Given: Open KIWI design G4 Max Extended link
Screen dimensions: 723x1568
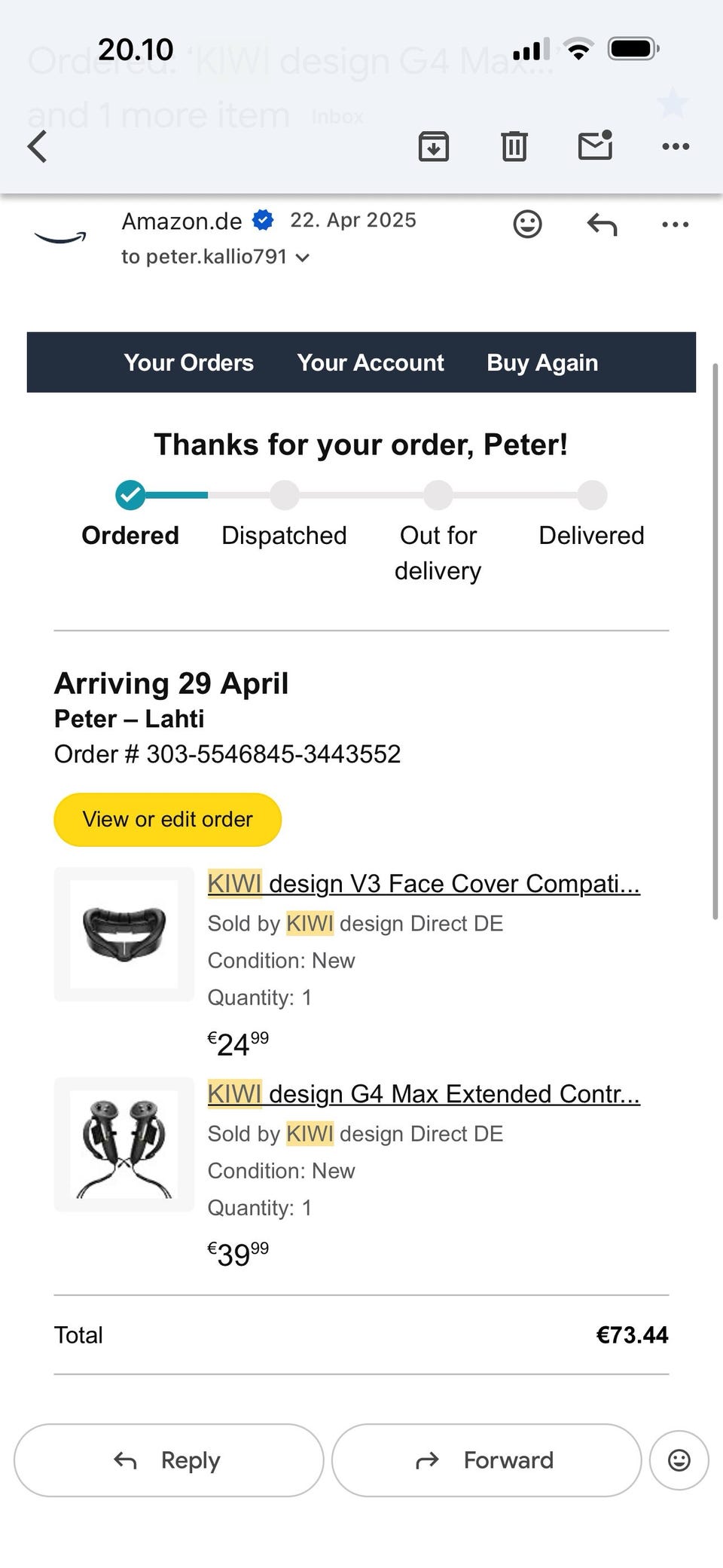Looking at the screenshot, I should point(424,1093).
